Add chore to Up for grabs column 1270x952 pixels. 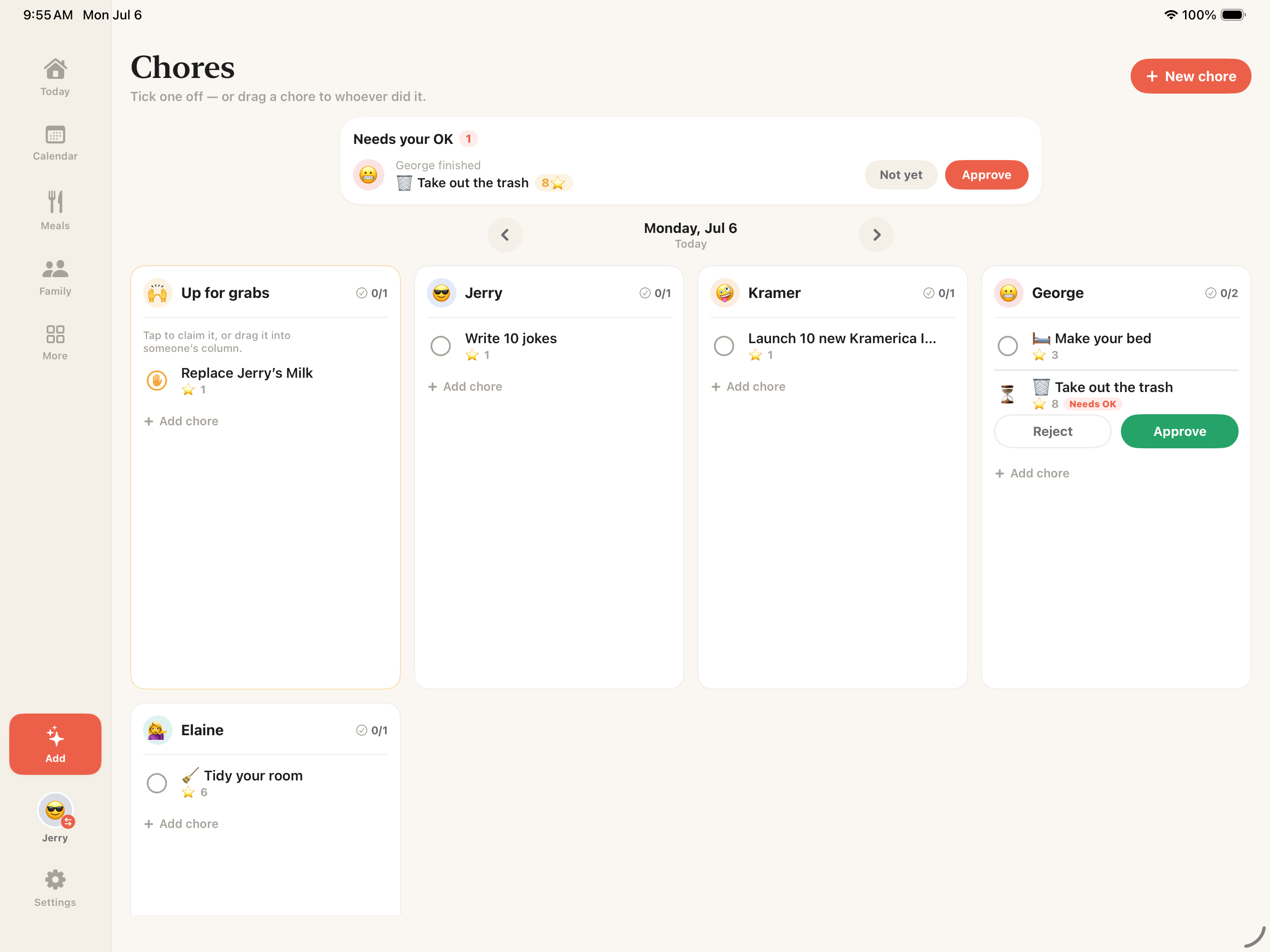181,421
